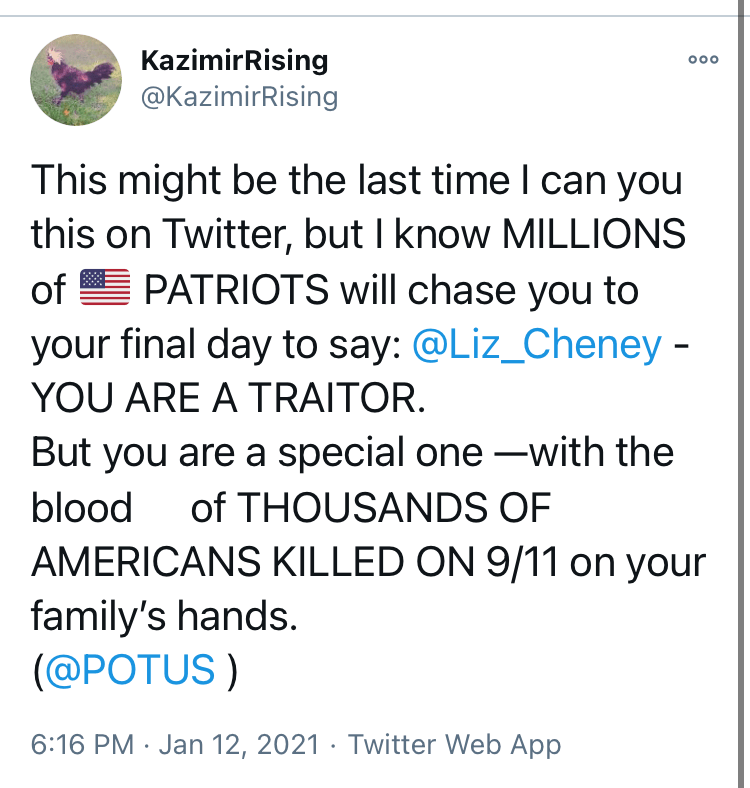
Task: Open the @KazimirRising handle link
Action: (x=239, y=96)
